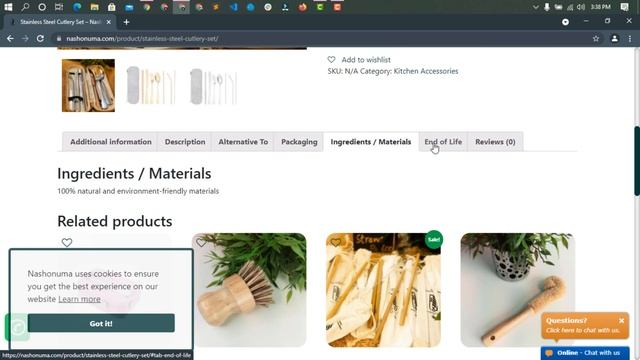Open the bottle brush product image
The height and width of the screenshot is (360, 640).
(518, 290)
